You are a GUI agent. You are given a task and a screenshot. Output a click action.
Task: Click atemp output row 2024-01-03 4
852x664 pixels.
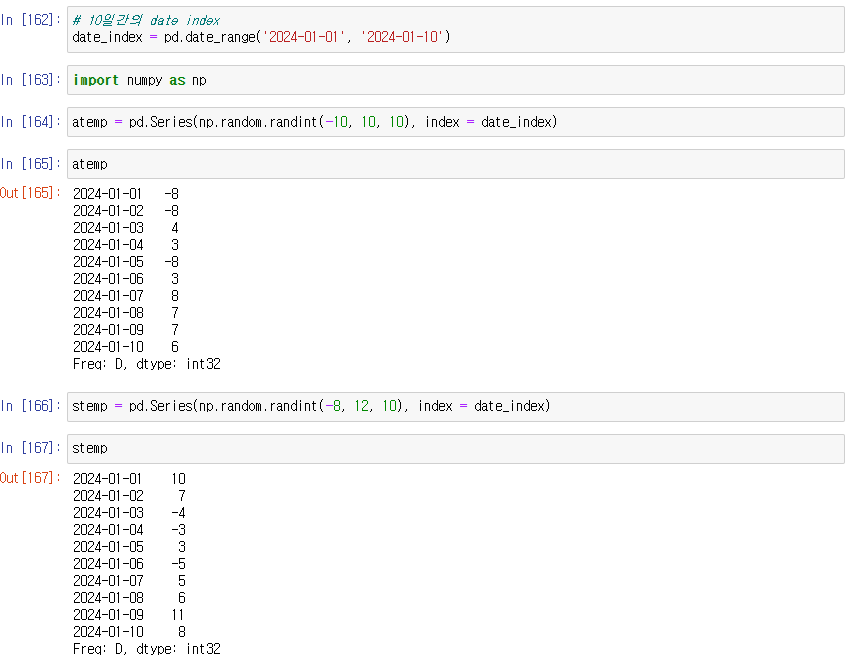pyautogui.click(x=126, y=228)
